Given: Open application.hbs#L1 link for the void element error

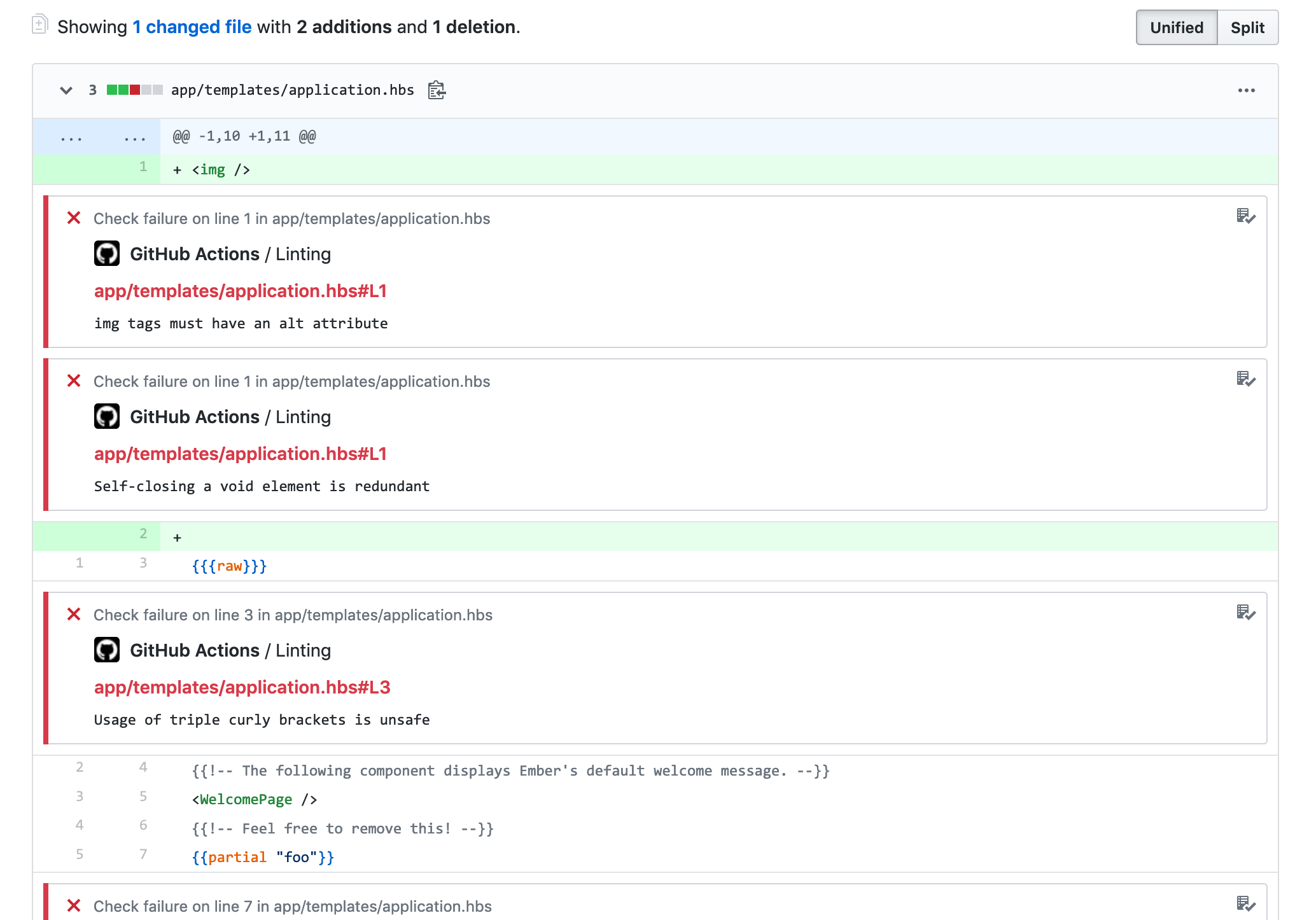Looking at the screenshot, I should point(241,454).
